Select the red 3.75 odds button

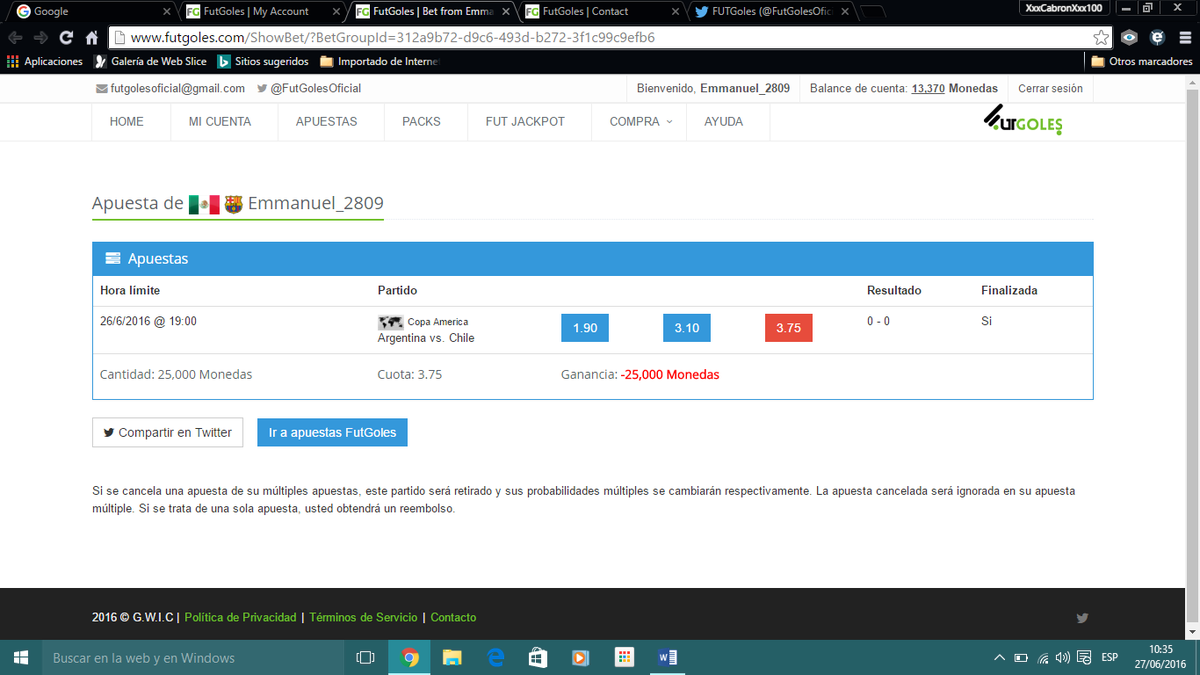(789, 328)
